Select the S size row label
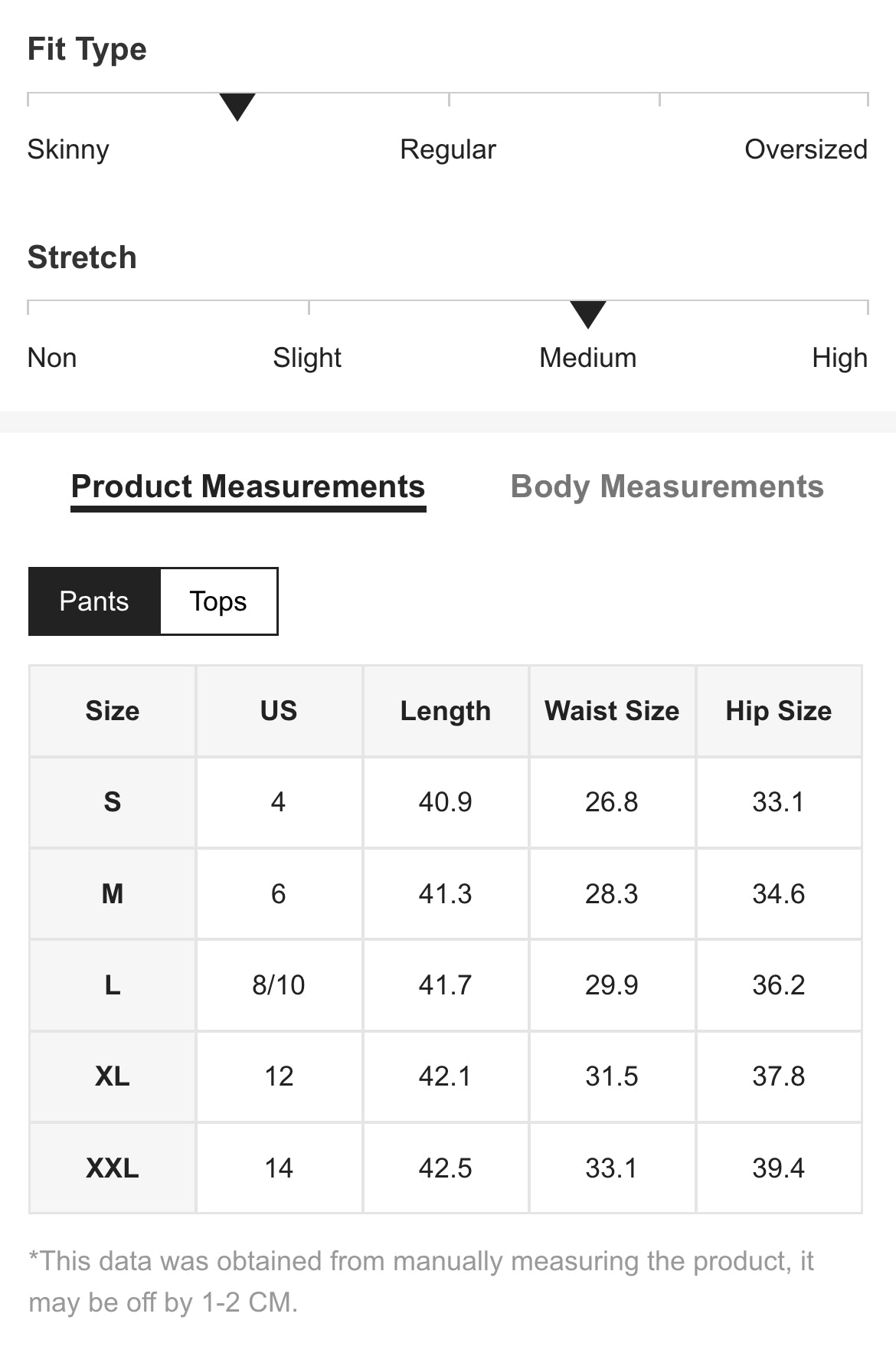 click(113, 802)
